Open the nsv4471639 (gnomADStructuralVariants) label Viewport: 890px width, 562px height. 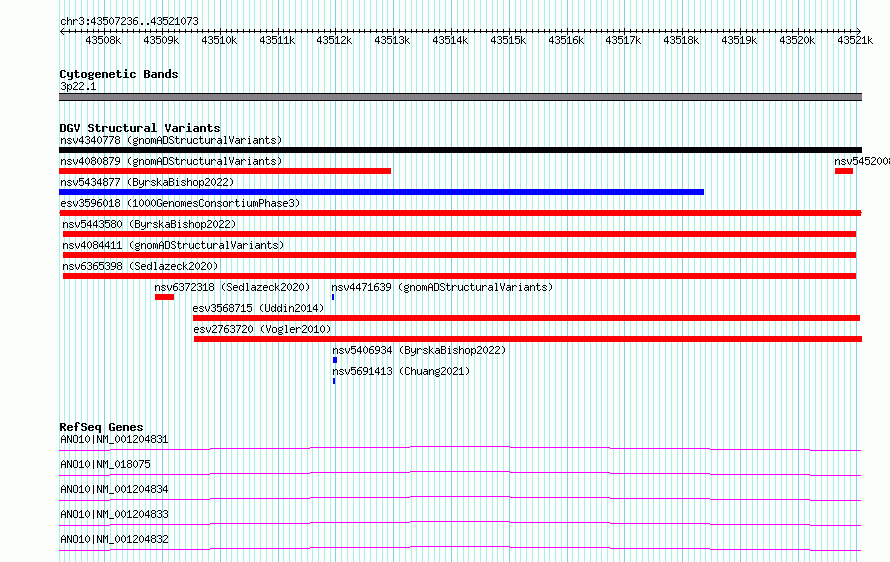[x=442, y=287]
